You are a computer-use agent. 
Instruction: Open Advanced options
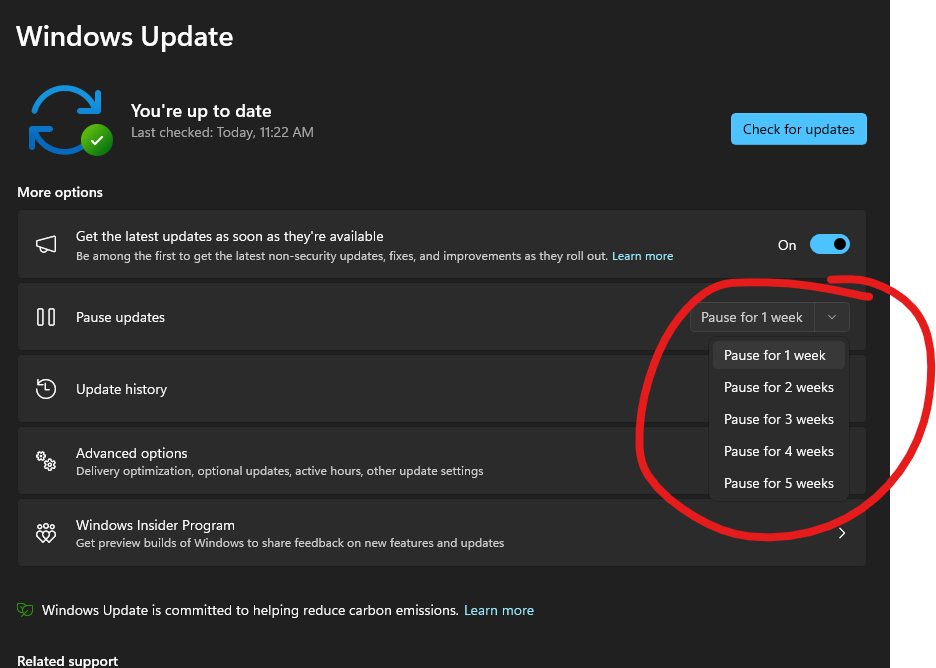442,461
